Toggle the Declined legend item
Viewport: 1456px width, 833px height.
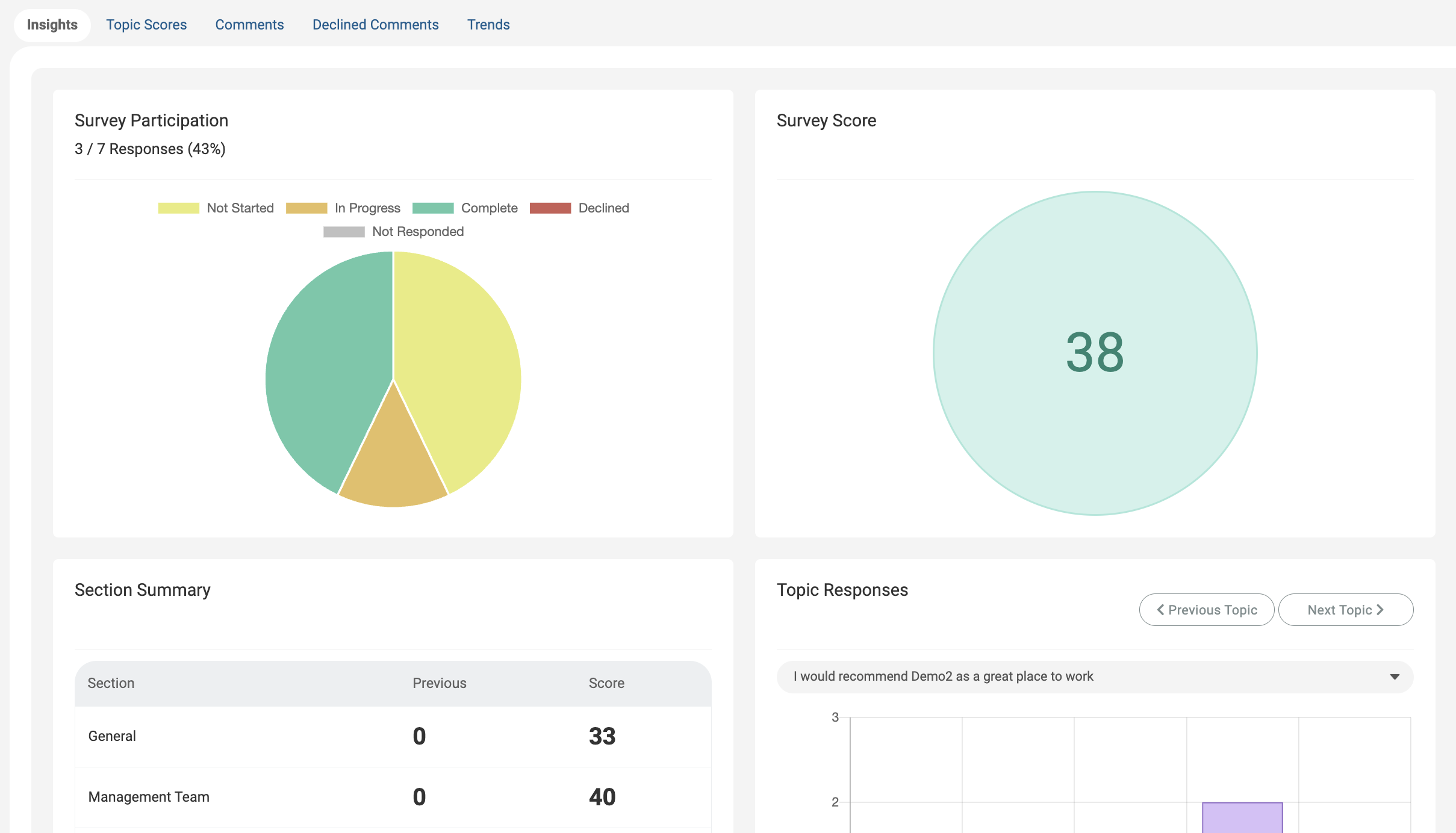pyautogui.click(x=579, y=208)
